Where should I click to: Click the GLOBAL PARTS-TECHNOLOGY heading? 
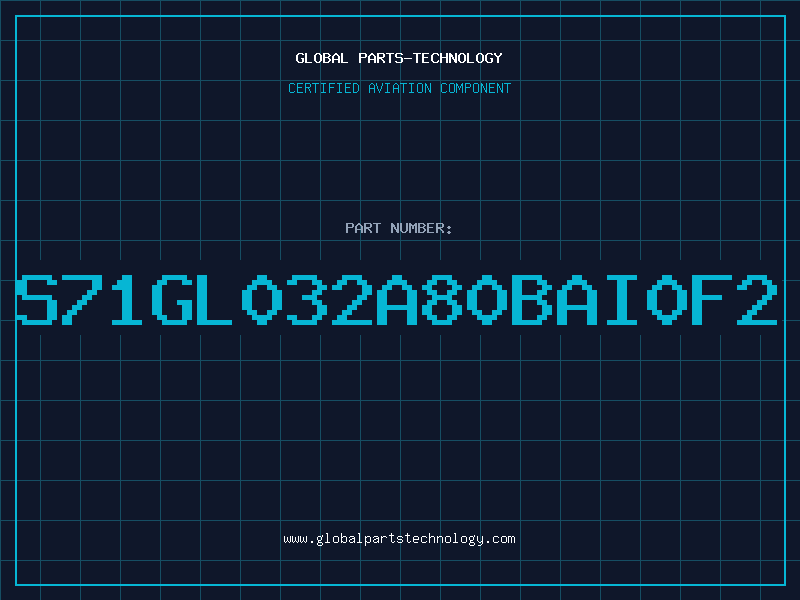pyautogui.click(x=399, y=58)
